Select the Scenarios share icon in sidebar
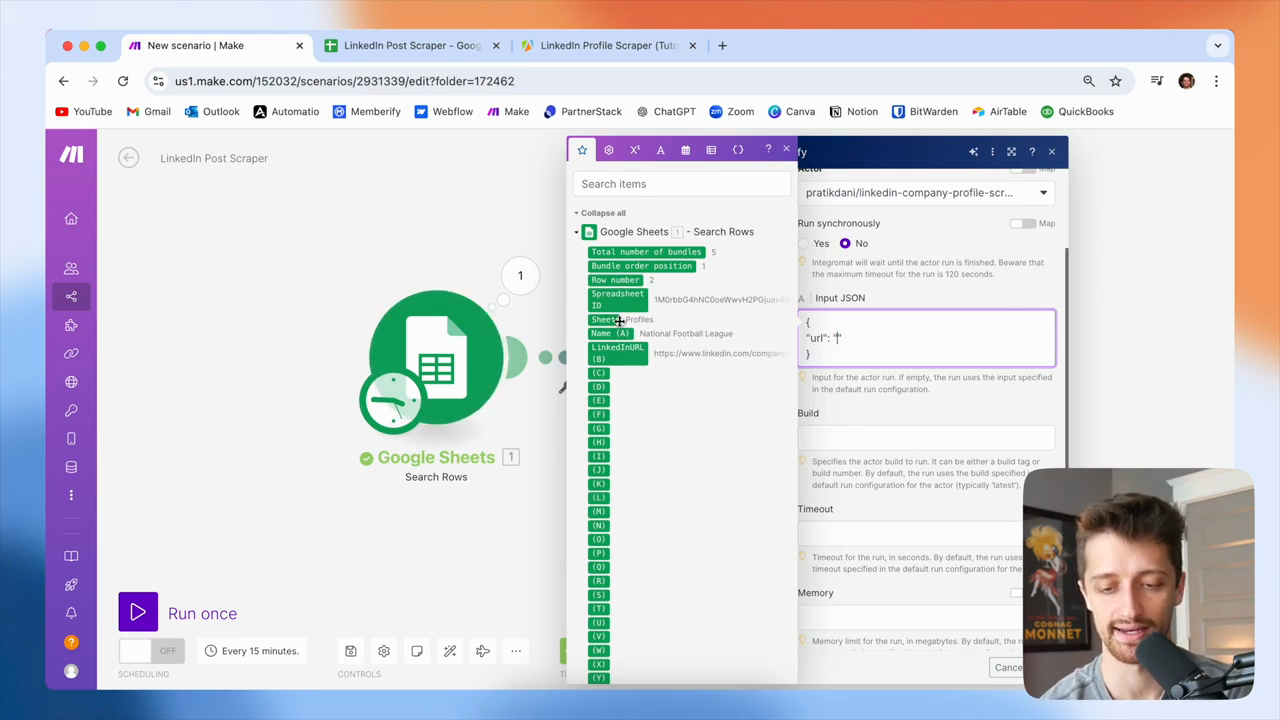This screenshot has height=720, width=1280. tap(71, 296)
